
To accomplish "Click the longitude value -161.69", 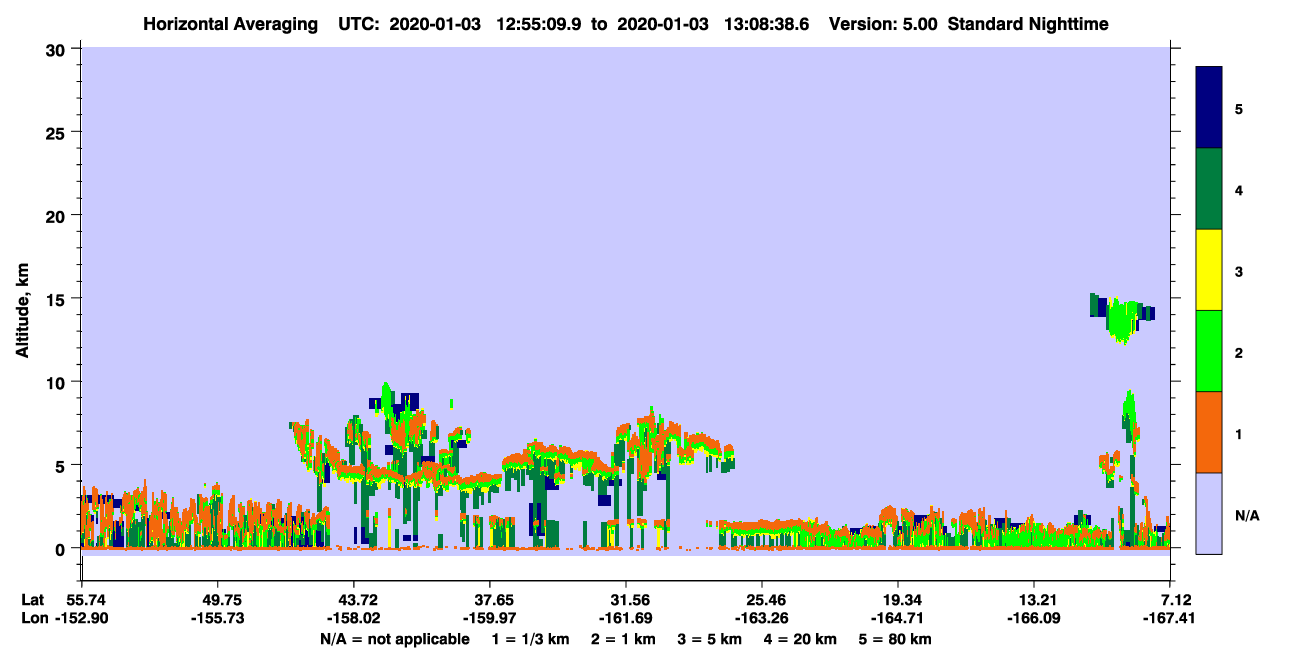I will pos(625,619).
